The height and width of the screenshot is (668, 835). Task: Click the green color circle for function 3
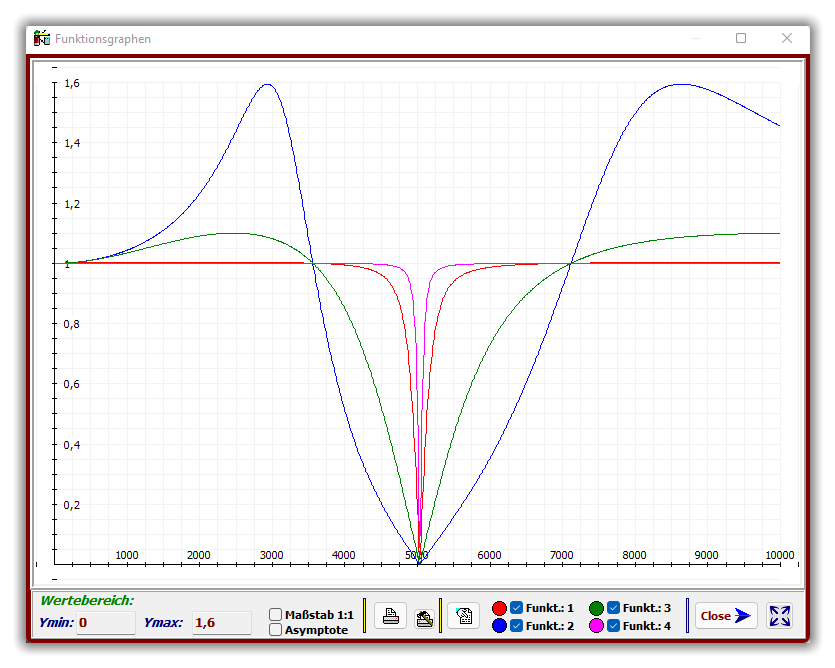click(x=596, y=608)
